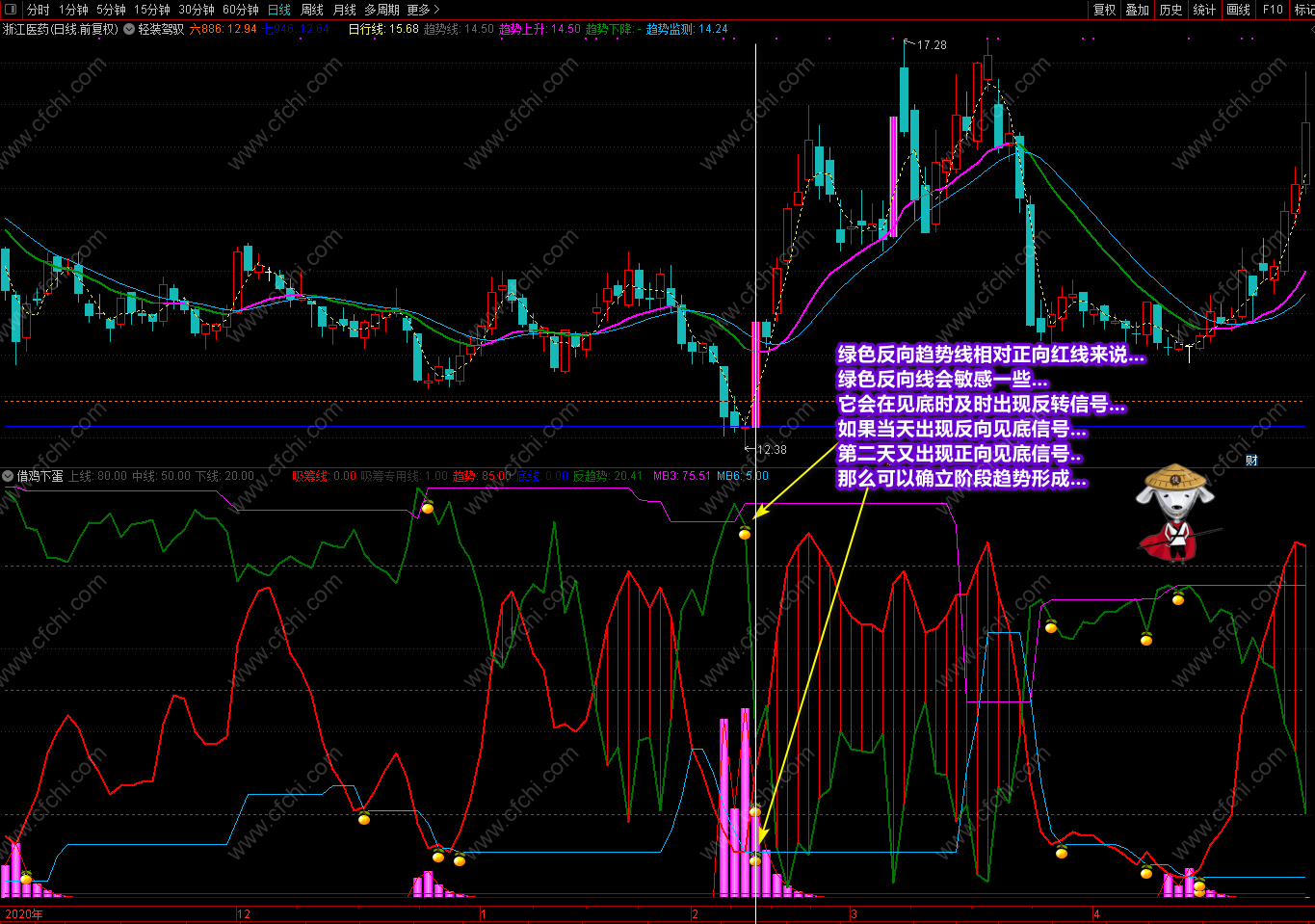The width and height of the screenshot is (1315, 924).
Task: Click the straw-hat dog mascot icon
Action: [x=1173, y=511]
